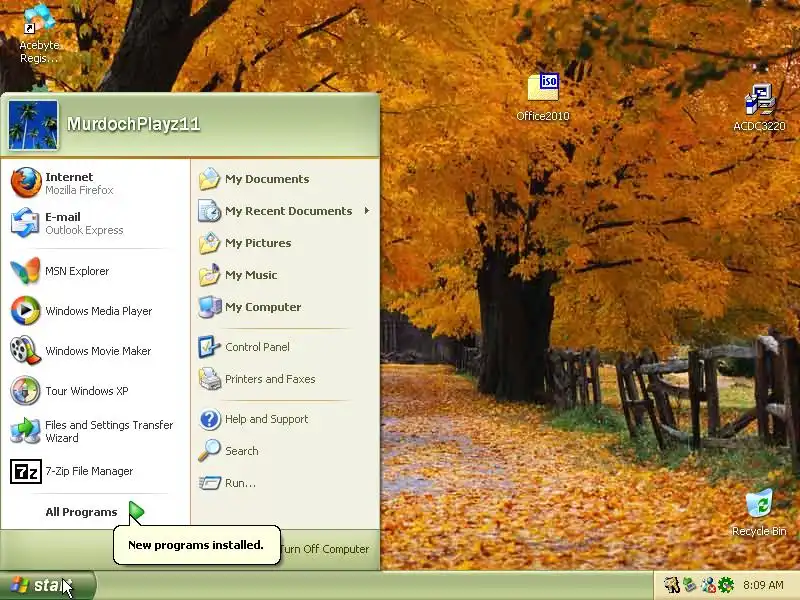Click the network computers tray icon

(x=690, y=585)
